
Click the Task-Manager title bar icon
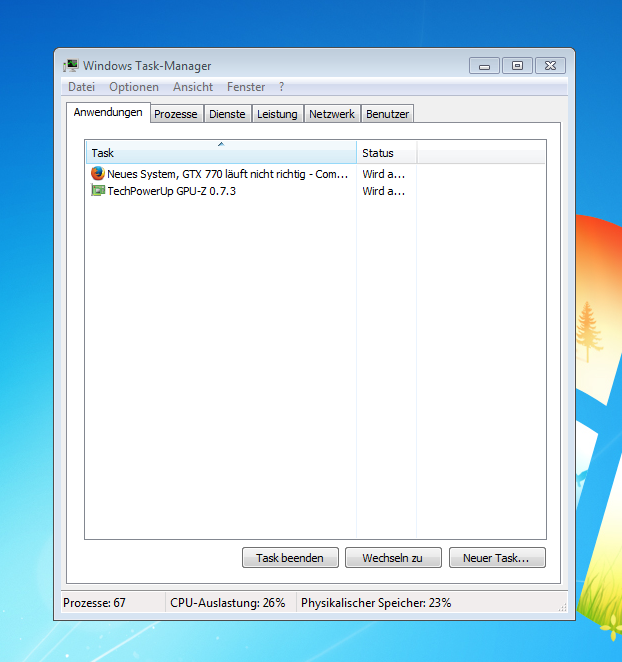point(71,66)
